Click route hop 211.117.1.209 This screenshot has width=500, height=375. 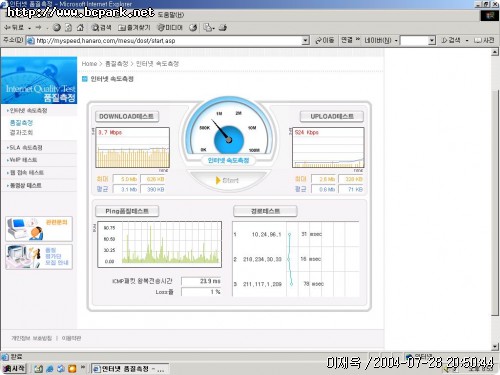tap(262, 284)
